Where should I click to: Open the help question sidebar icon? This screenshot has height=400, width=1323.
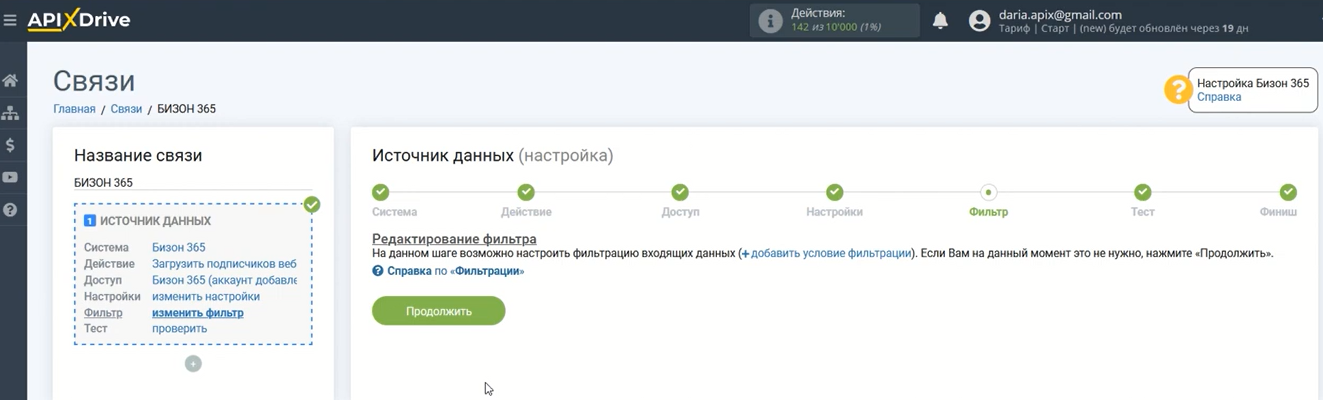click(x=11, y=210)
